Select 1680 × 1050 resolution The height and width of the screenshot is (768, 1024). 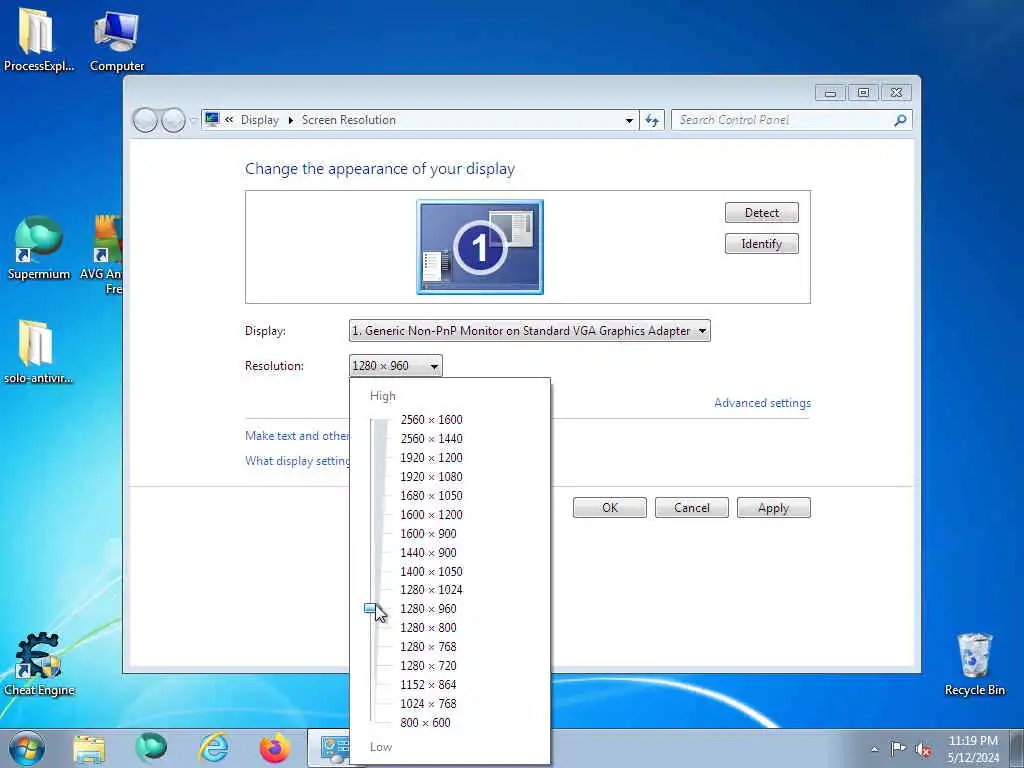coord(431,495)
